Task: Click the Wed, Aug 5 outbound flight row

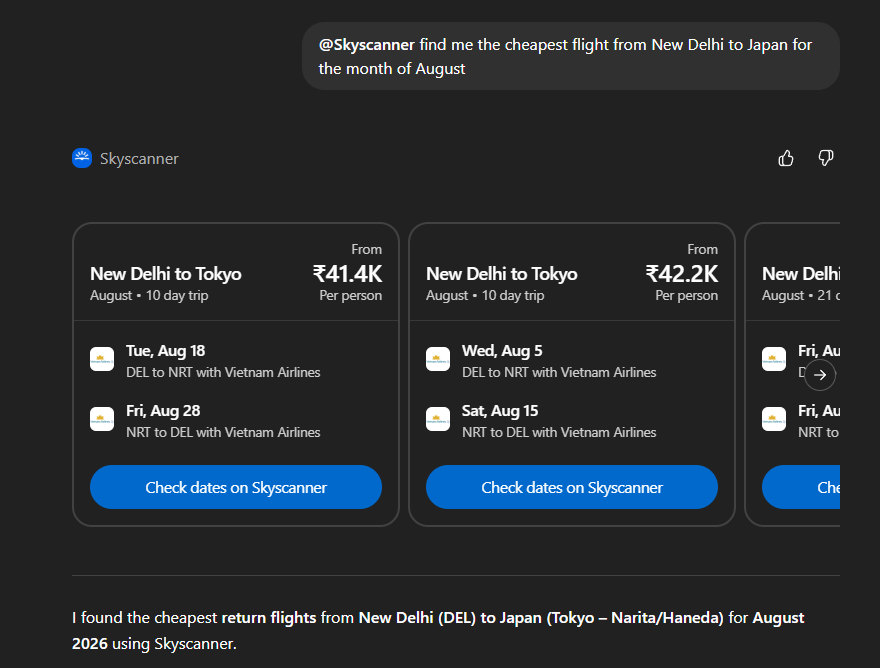Action: [559, 361]
